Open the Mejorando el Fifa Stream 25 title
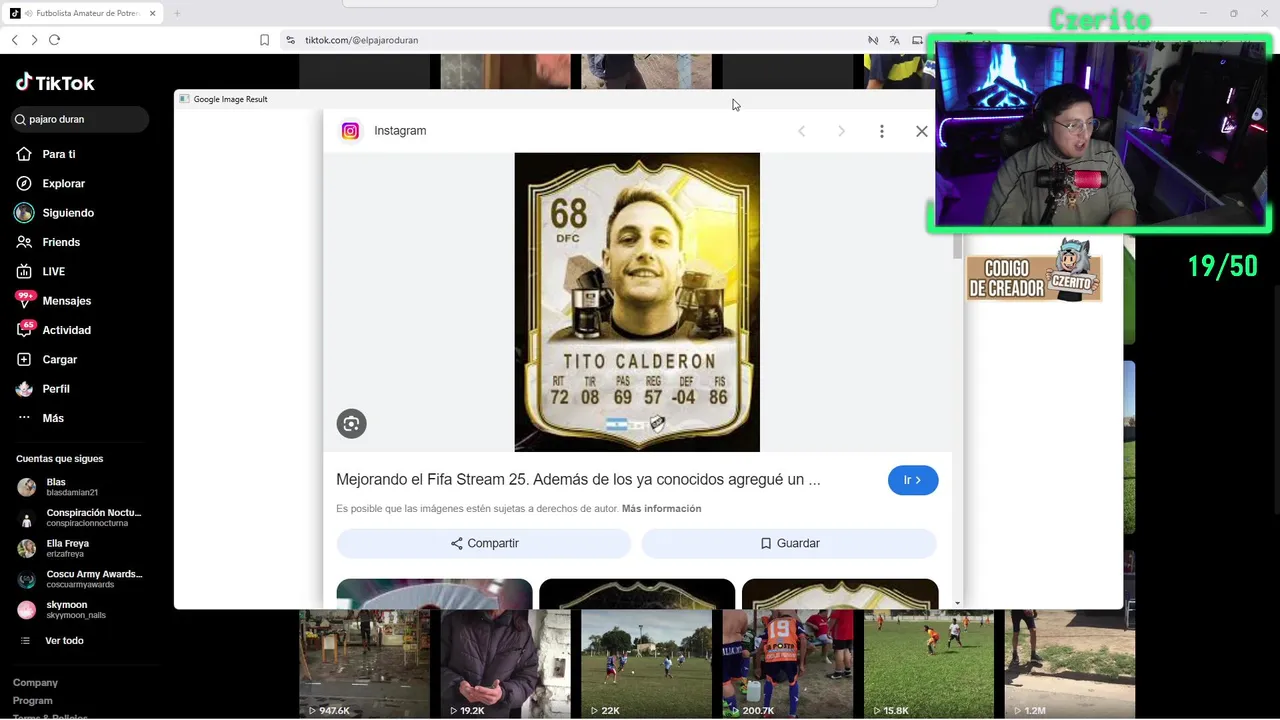The width and height of the screenshot is (1280, 720). (578, 480)
